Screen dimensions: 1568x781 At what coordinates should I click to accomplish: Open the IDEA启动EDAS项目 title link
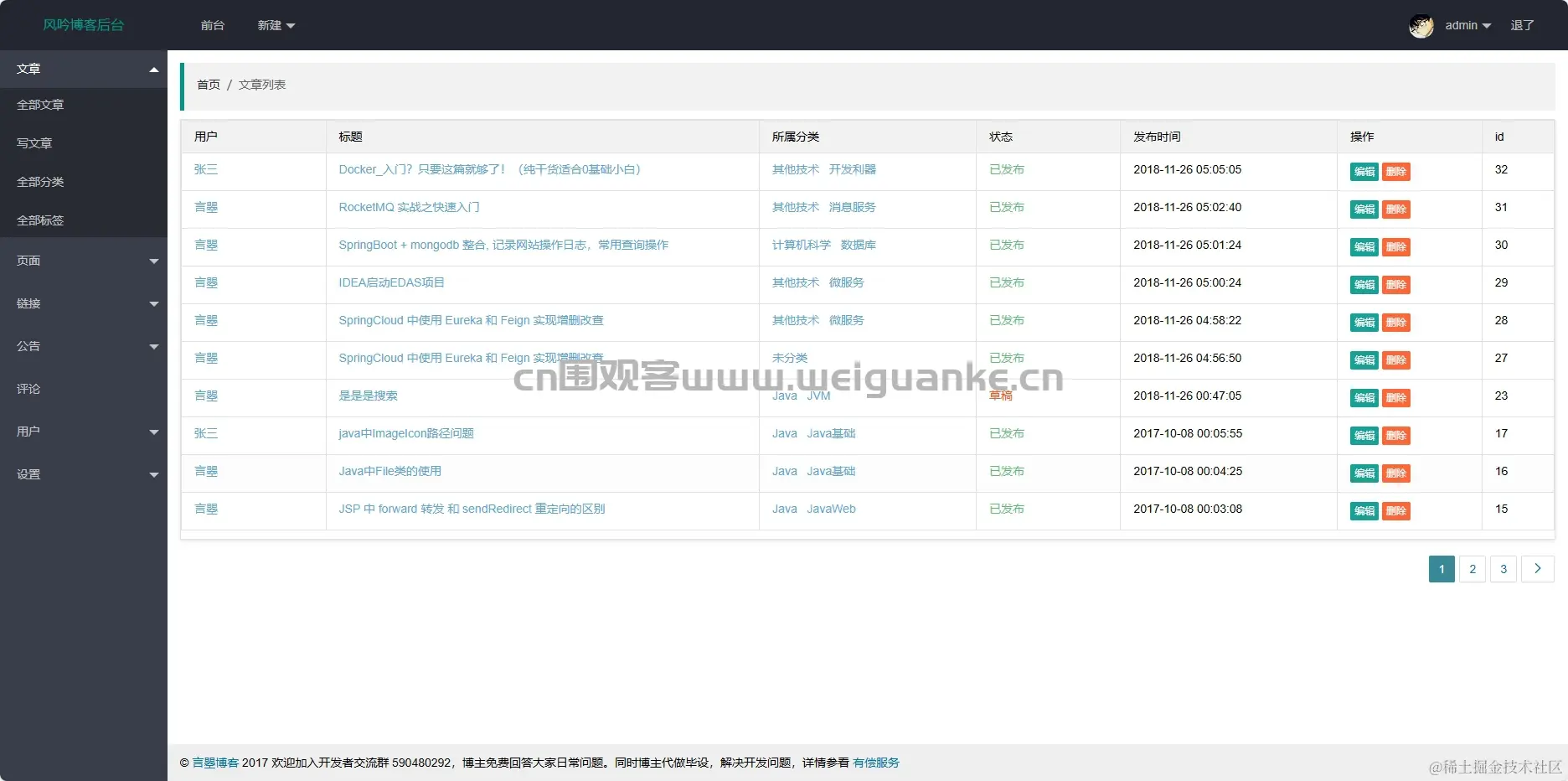point(391,282)
